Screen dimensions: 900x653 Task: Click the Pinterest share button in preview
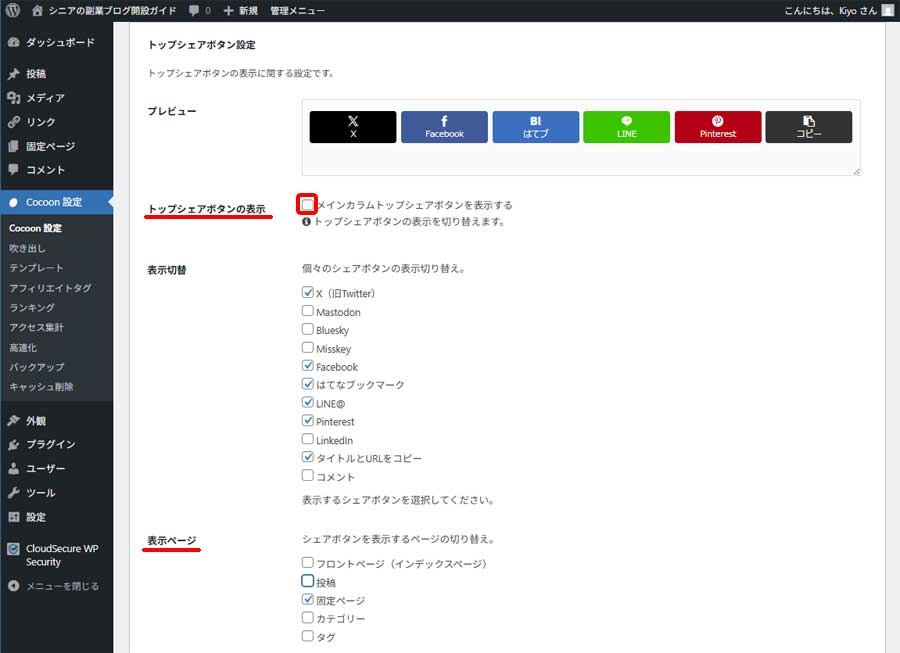(717, 127)
